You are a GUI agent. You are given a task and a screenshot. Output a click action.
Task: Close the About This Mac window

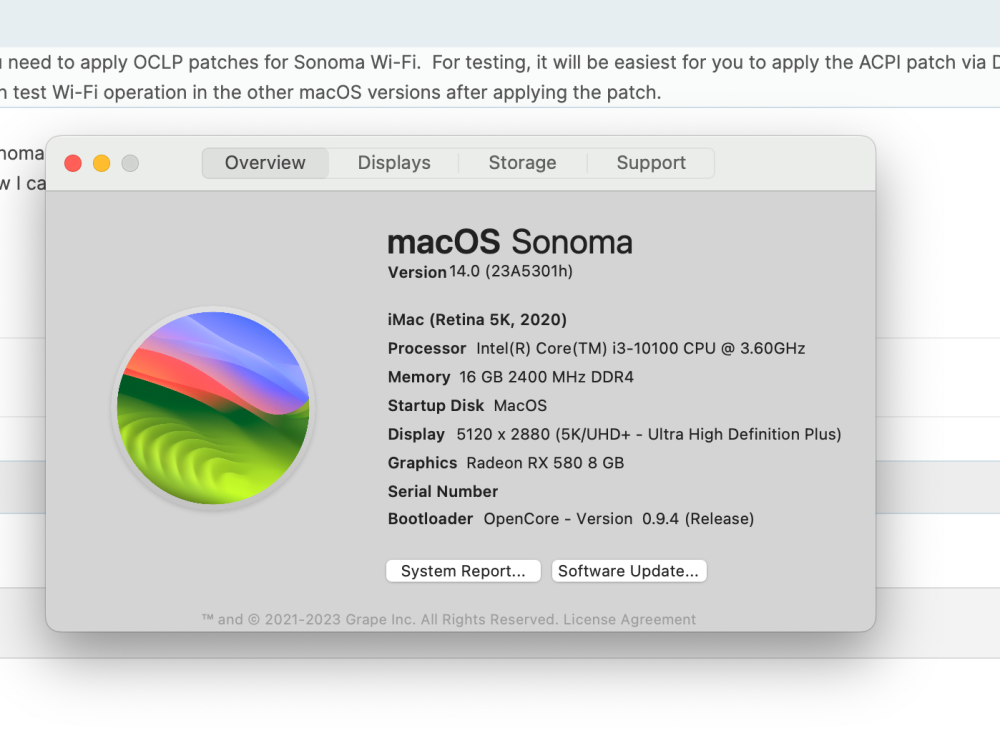[73, 163]
